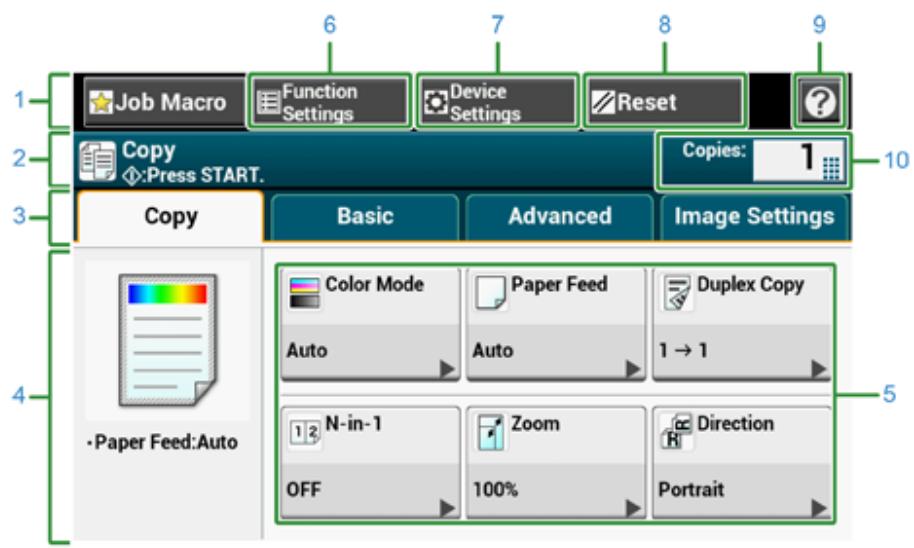Switch to the Advanced tab
914x548 pixels.
coord(560,217)
